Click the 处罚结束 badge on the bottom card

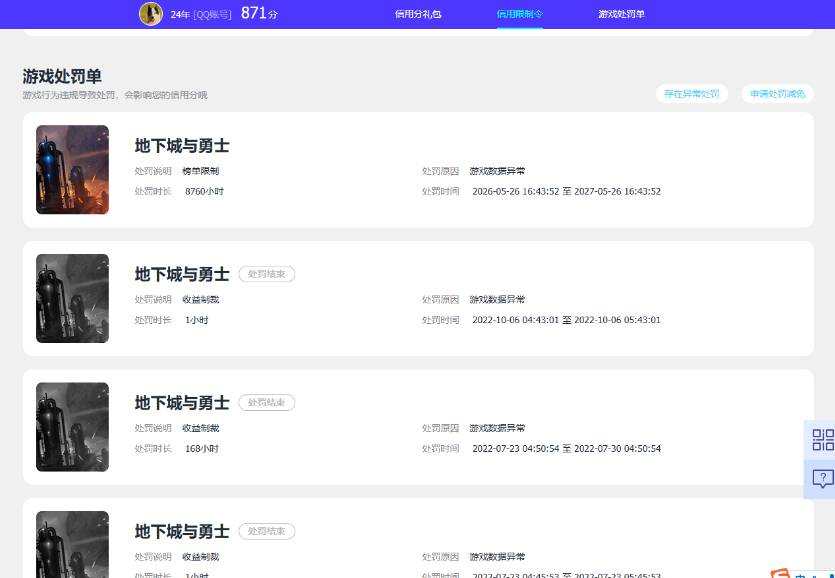[267, 531]
